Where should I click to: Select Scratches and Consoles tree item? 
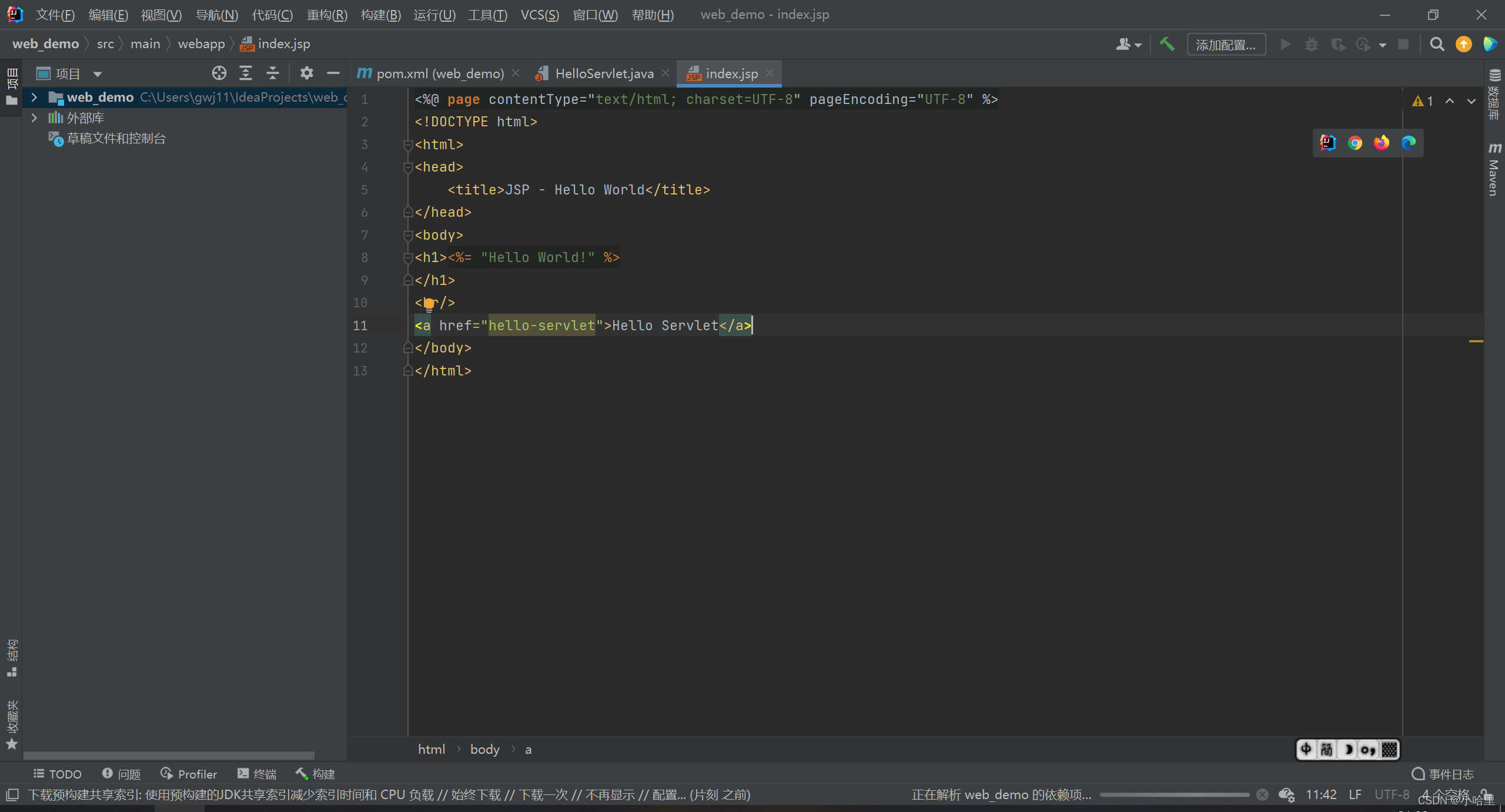coord(108,139)
